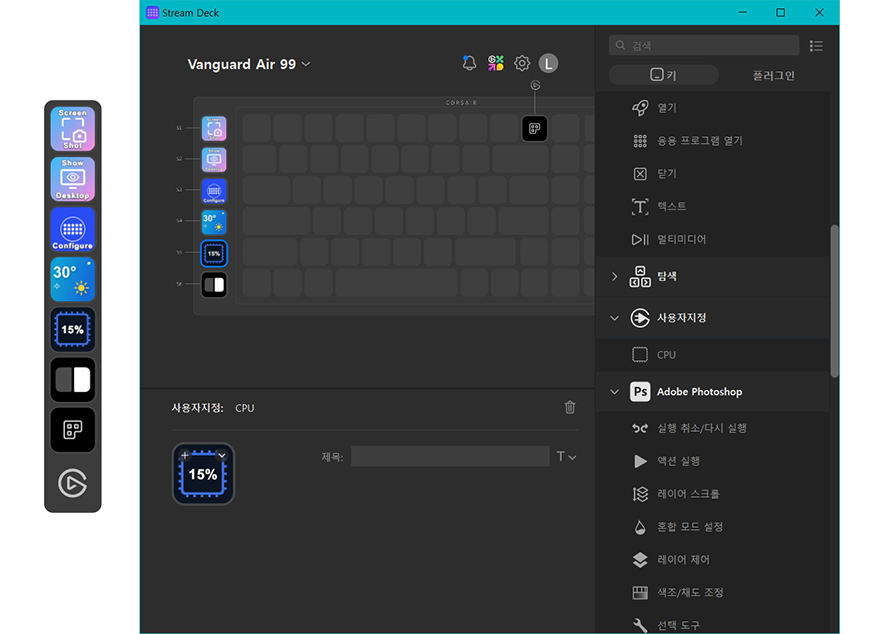Switch to the 플러그인 tab
The width and height of the screenshot is (880, 634).
click(773, 75)
